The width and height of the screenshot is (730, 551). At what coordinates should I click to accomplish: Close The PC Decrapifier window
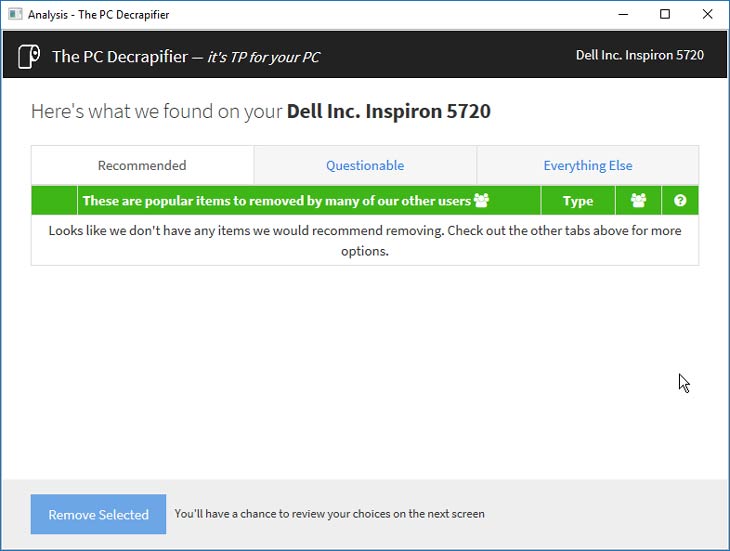pyautogui.click(x=707, y=14)
